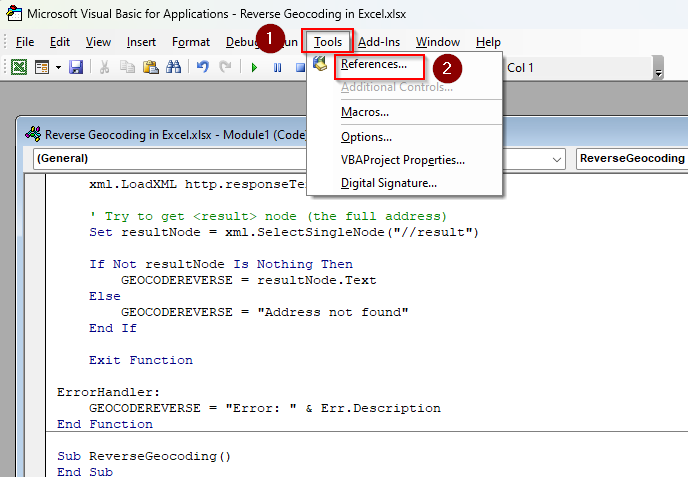This screenshot has width=688, height=477.
Task: Click the Paste clipboard icon
Action: coord(150,67)
